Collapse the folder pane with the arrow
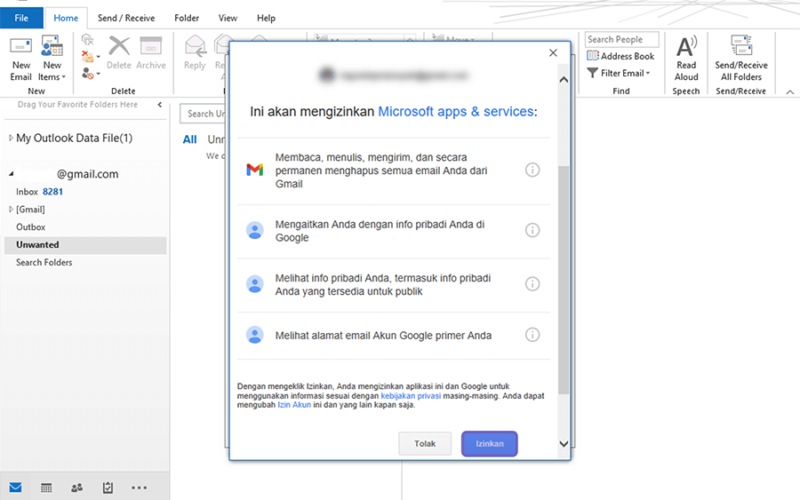Image resolution: width=800 pixels, height=500 pixels. pos(160,105)
